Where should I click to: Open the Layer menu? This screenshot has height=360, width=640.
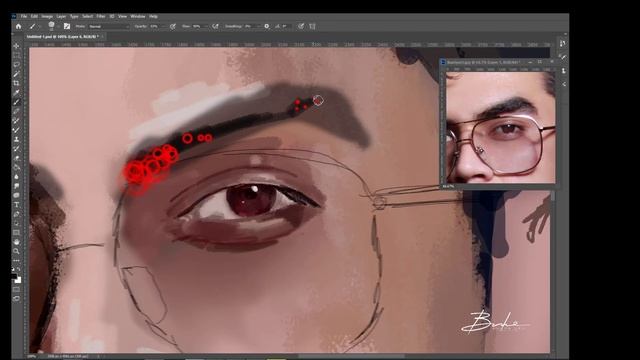[61, 16]
